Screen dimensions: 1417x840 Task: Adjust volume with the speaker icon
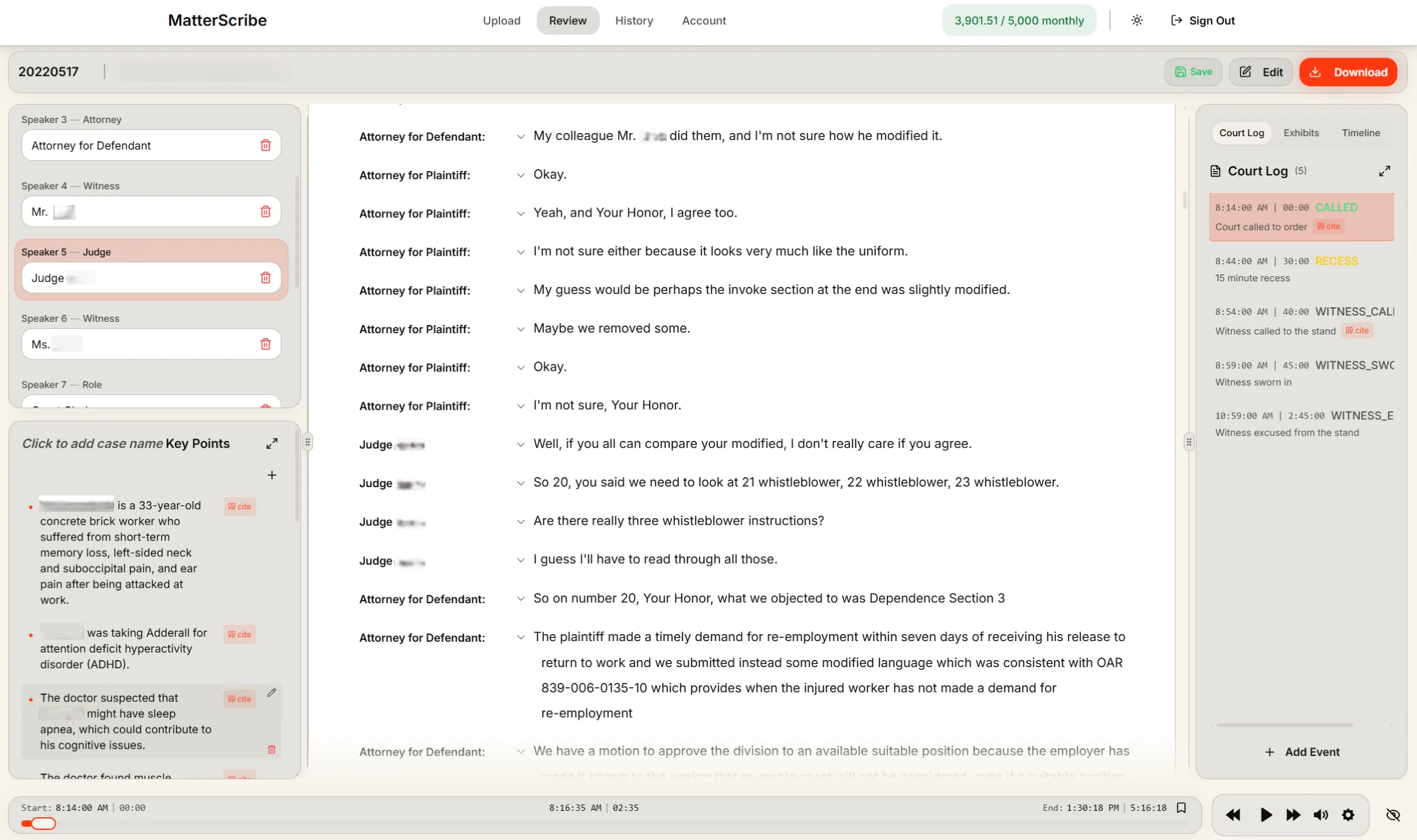point(1321,815)
